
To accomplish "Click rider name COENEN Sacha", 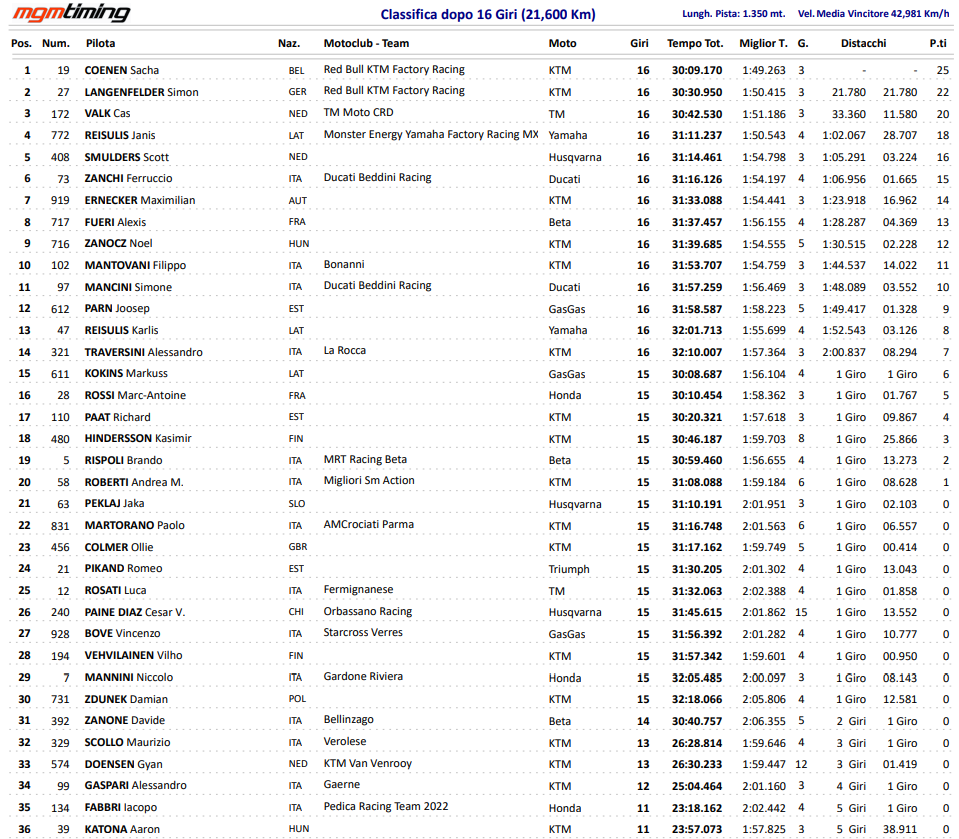I will (121, 70).
